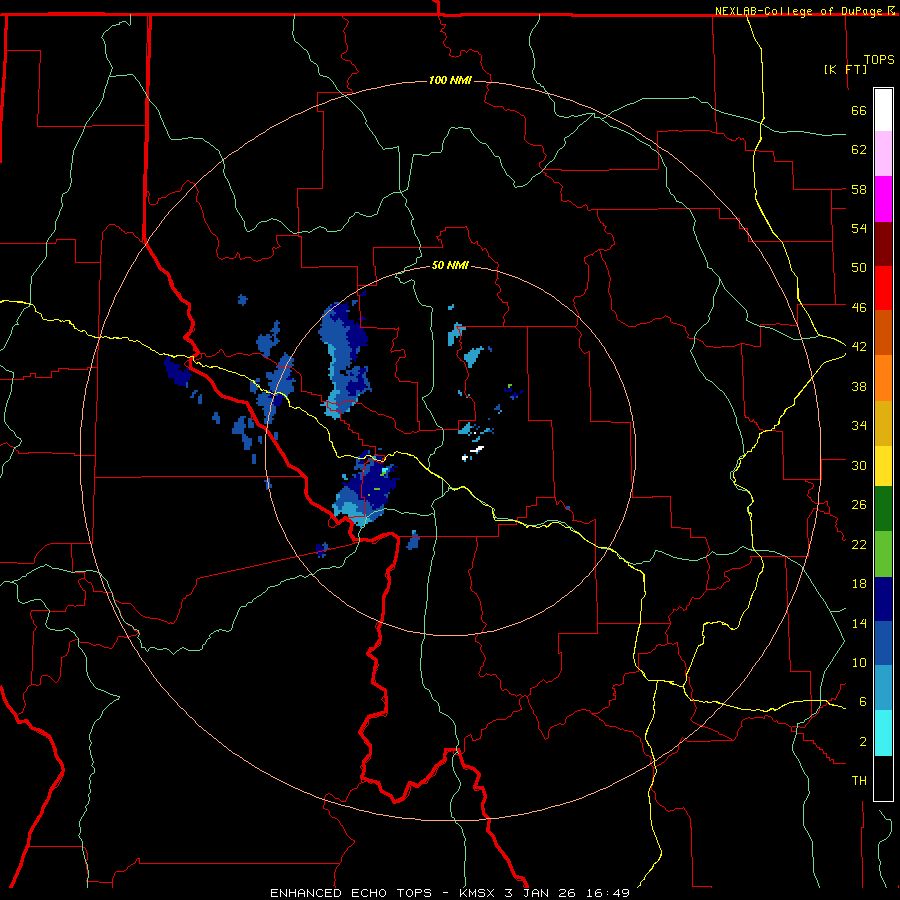Click the Enhanced Echo Tops KMSX caption
The height and width of the screenshot is (900, 900).
(450, 893)
